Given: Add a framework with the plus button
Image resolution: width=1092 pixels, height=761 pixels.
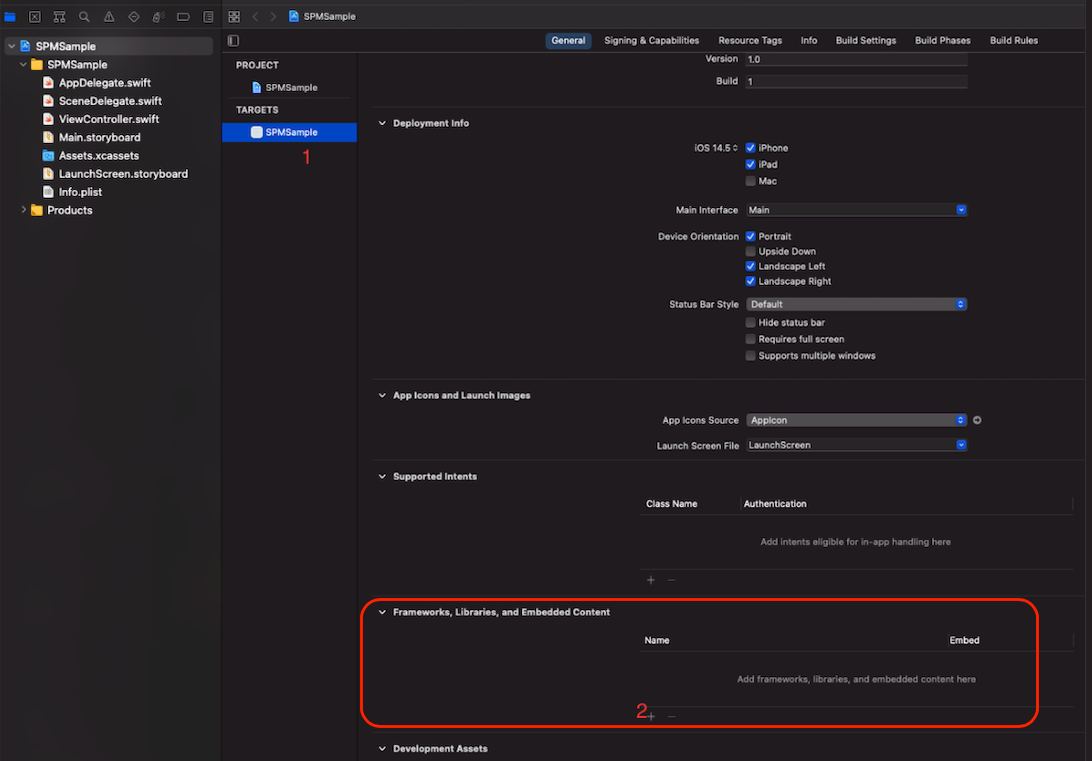Looking at the screenshot, I should tap(651, 716).
